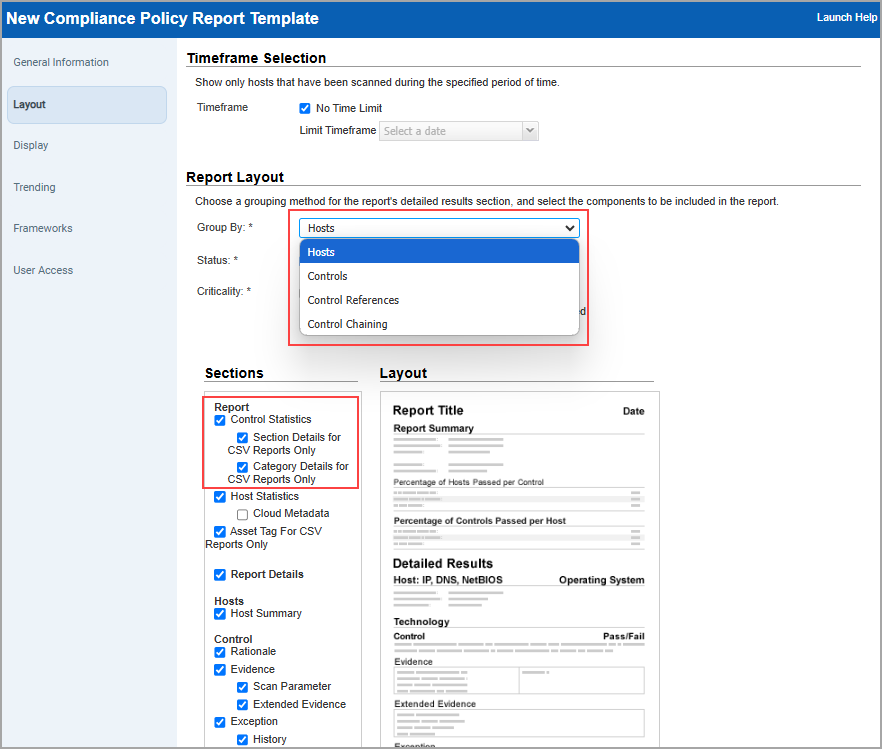This screenshot has width=882, height=749.
Task: Uncheck the Control Statistics option
Action: pyautogui.click(x=221, y=419)
